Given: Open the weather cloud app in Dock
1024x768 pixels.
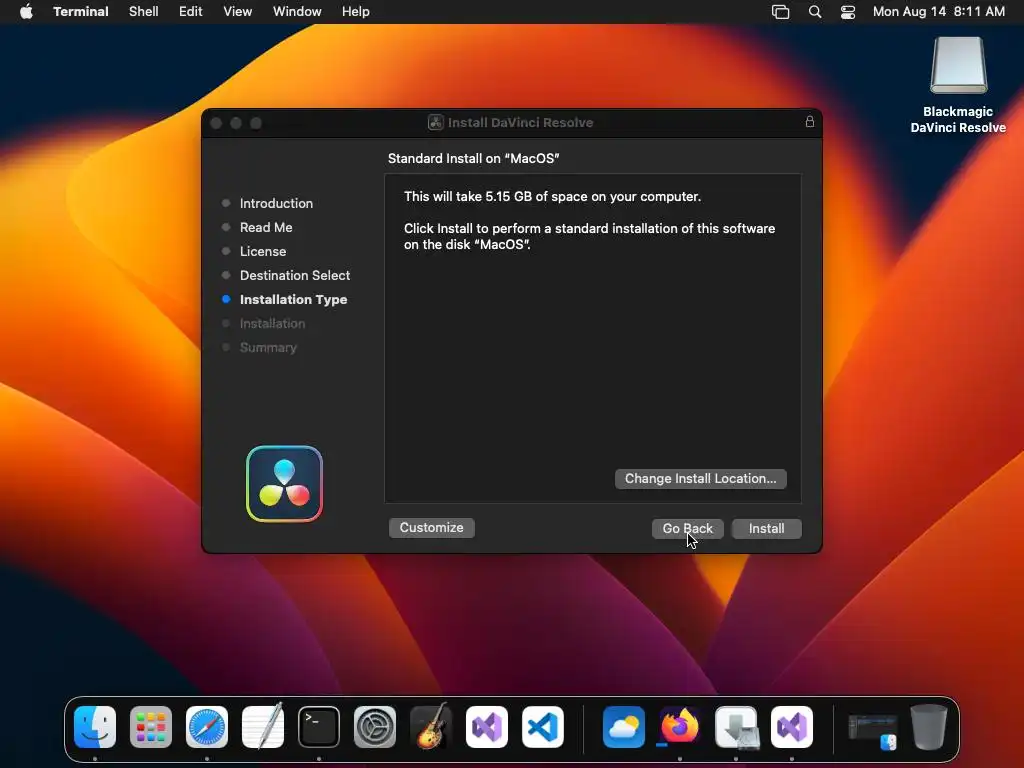Looking at the screenshot, I should 624,727.
